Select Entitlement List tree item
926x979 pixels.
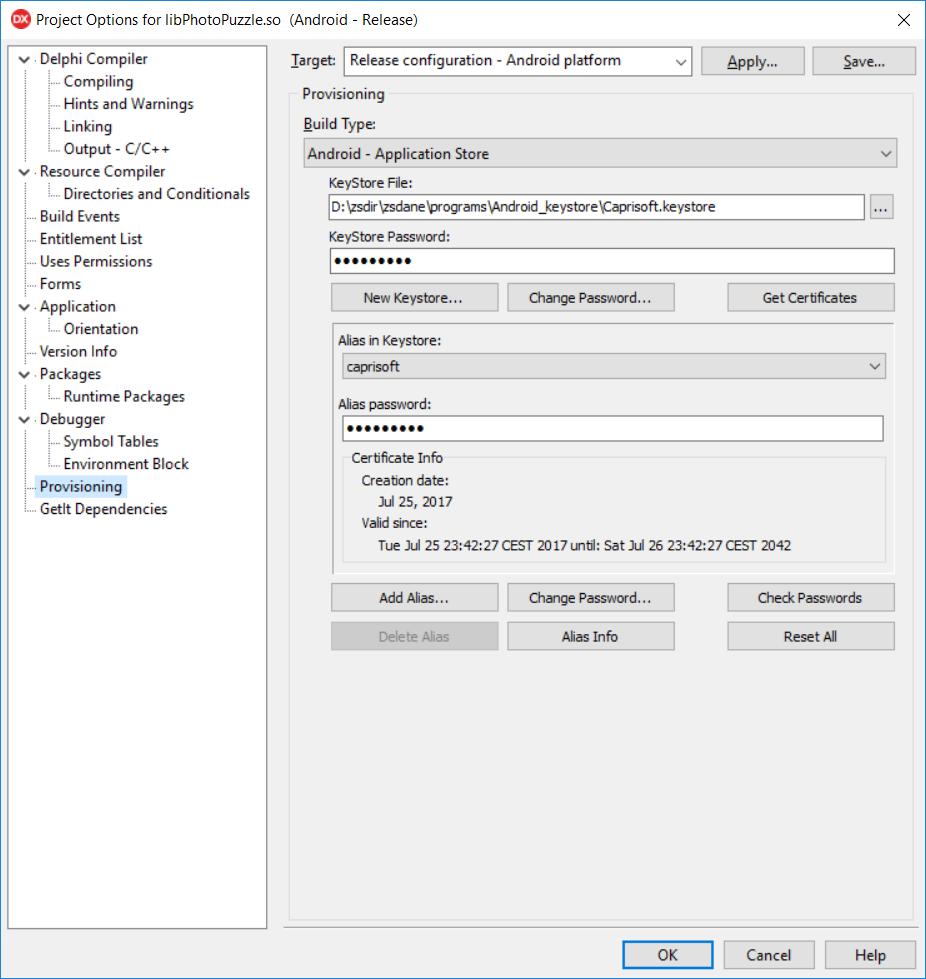tap(91, 239)
